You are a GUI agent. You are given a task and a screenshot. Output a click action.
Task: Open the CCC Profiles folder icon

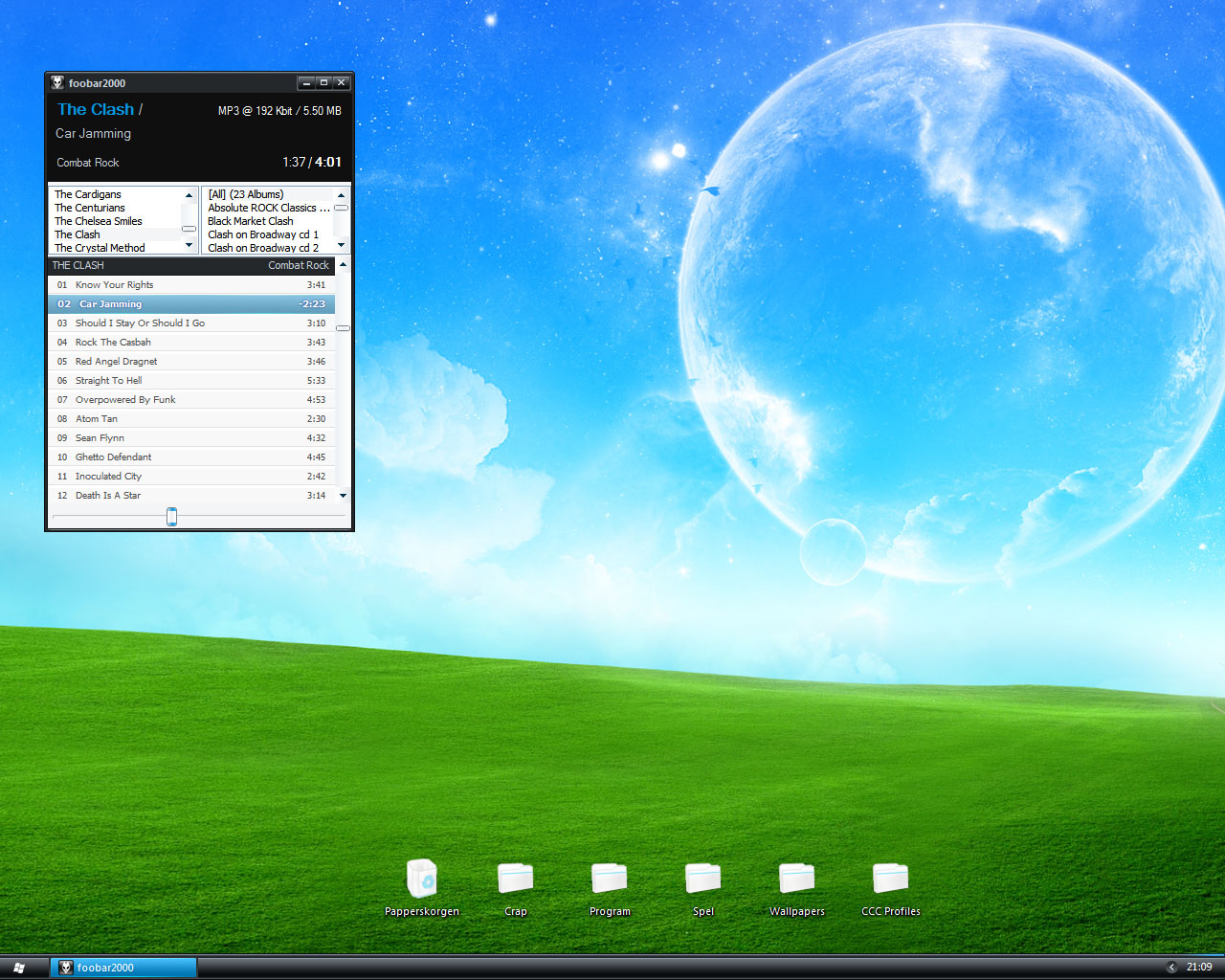pos(890,879)
